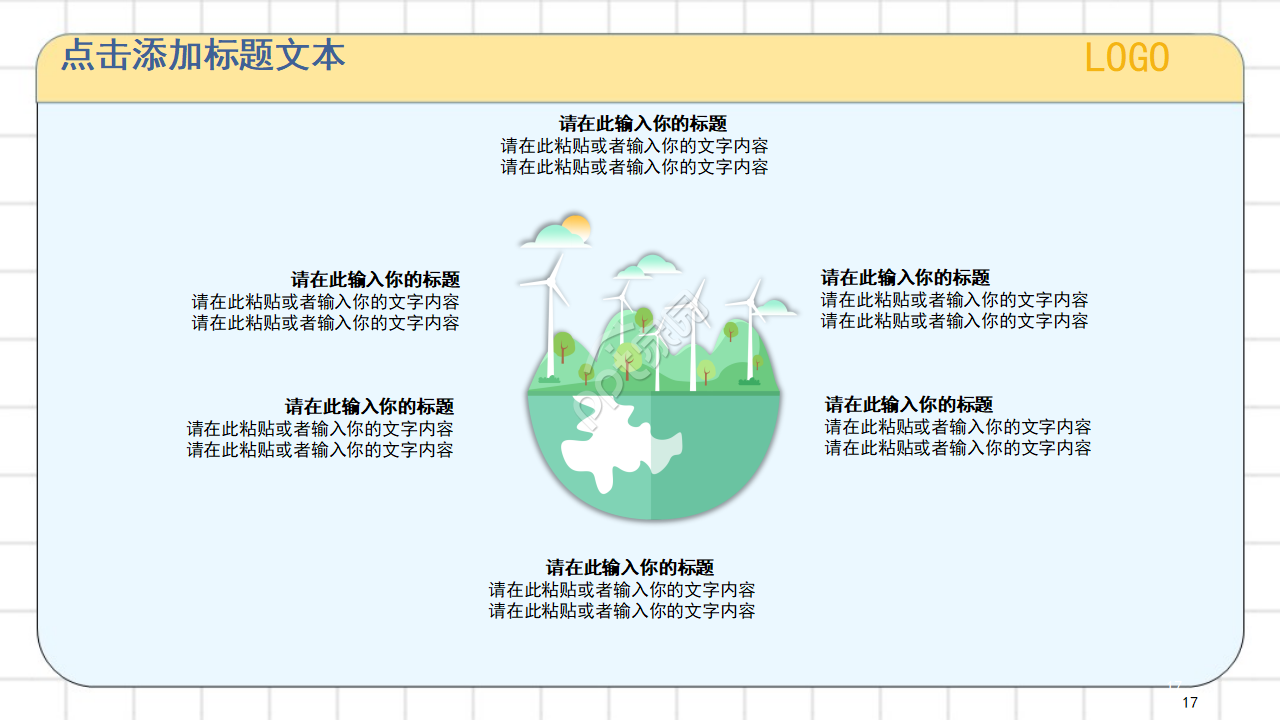Click the slide number 17
This screenshot has height=720, width=1280.
pyautogui.click(x=1190, y=703)
